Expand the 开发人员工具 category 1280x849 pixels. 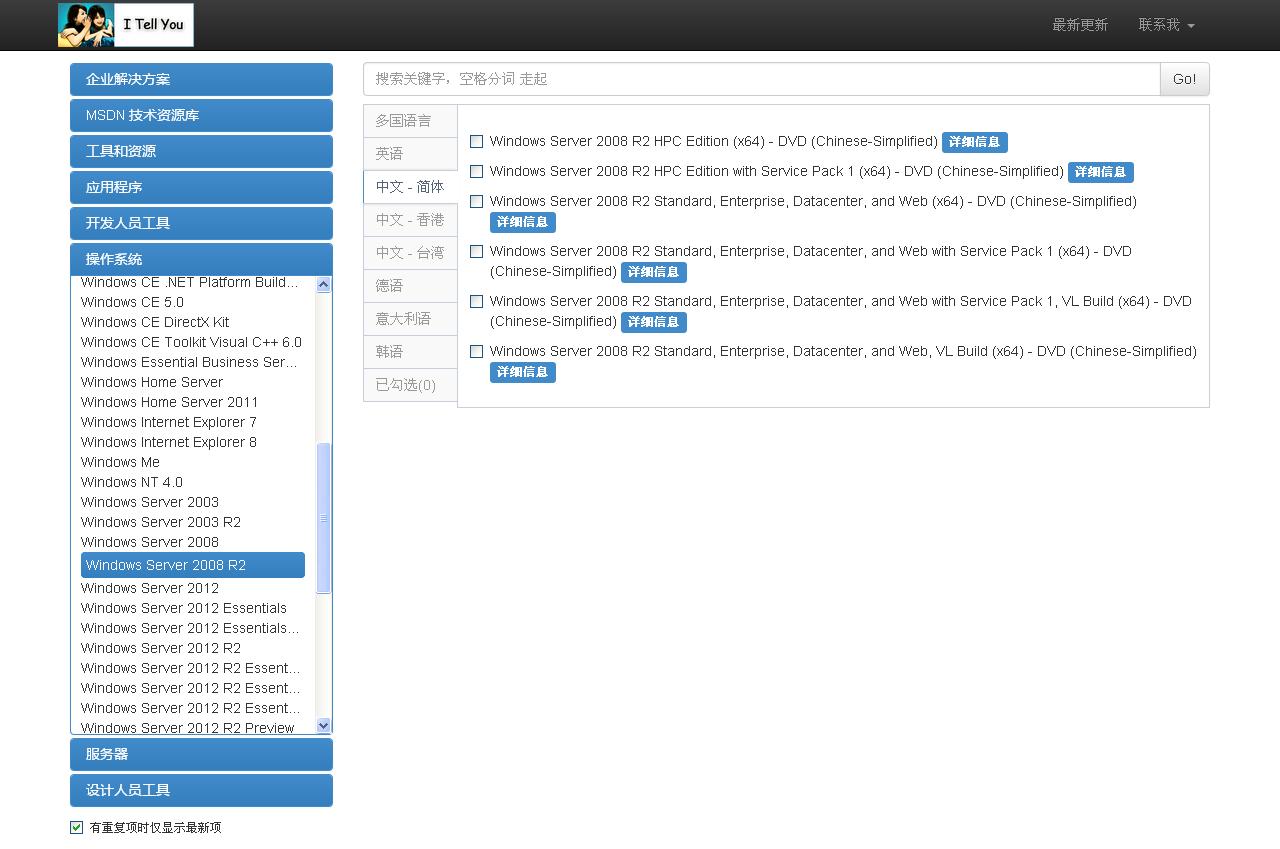[201, 223]
